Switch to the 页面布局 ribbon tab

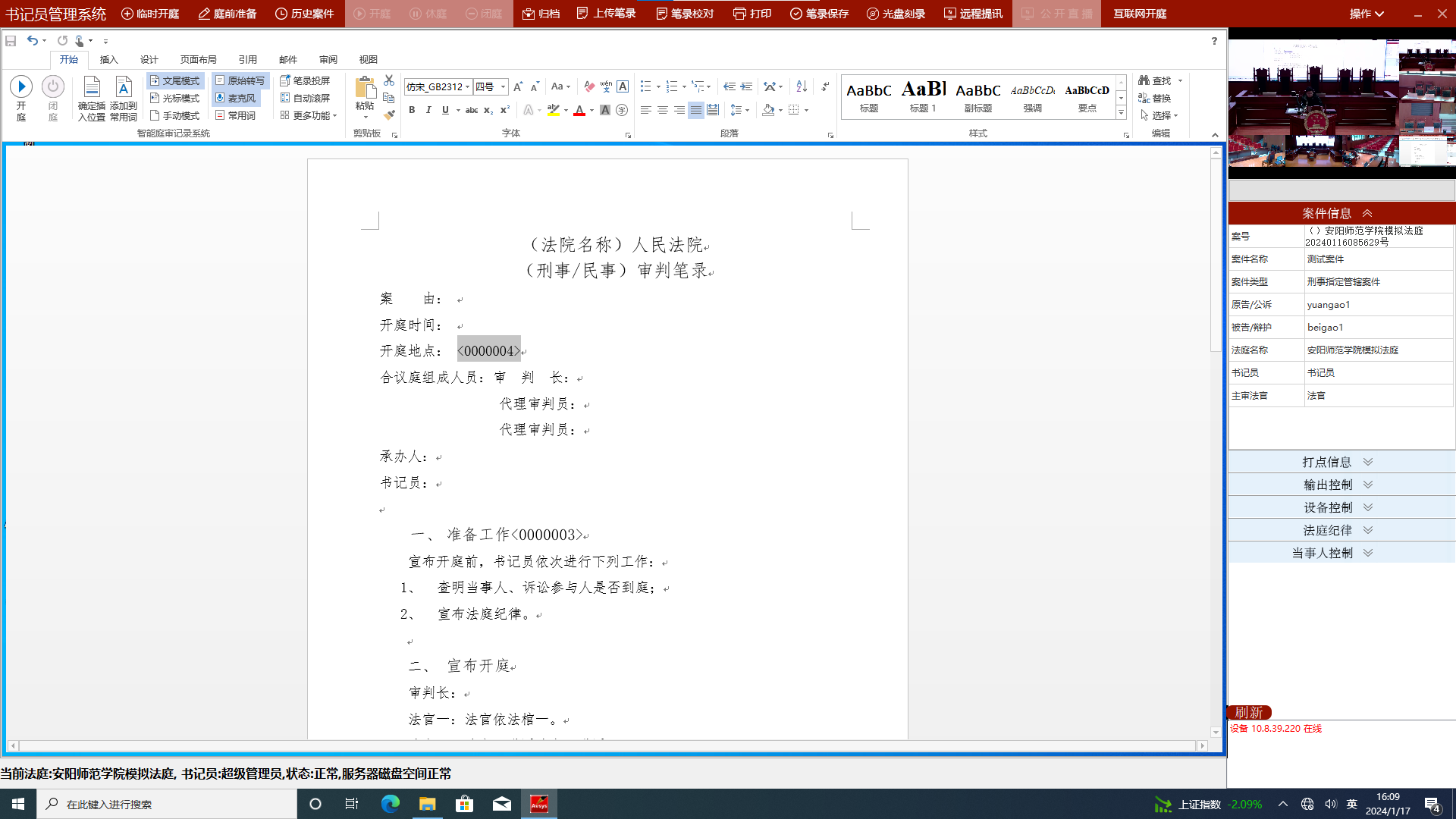coord(198,59)
